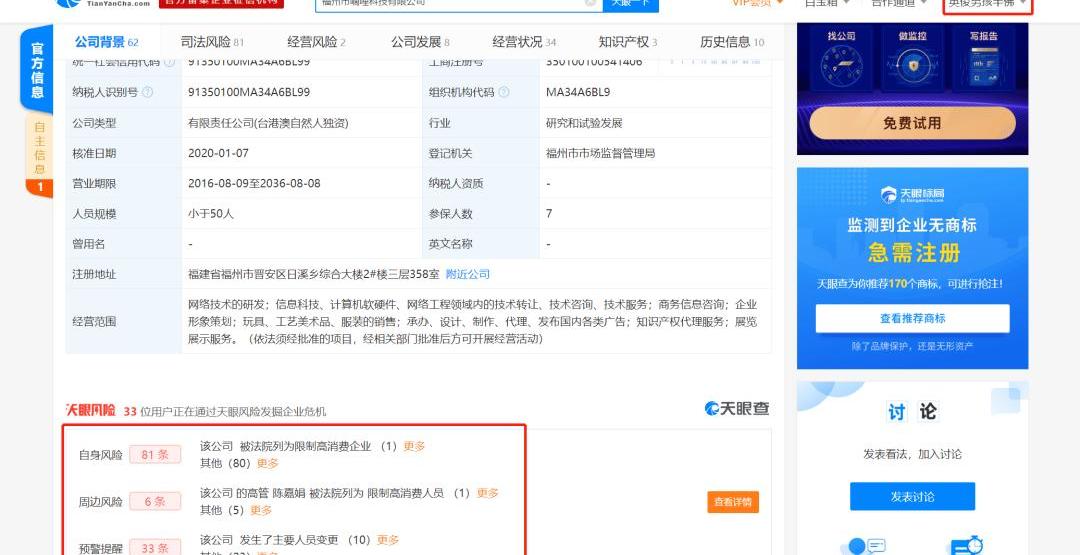Click the help icon beside 纳税人识别号
Screen dimensions: 1080x555
point(148,92)
